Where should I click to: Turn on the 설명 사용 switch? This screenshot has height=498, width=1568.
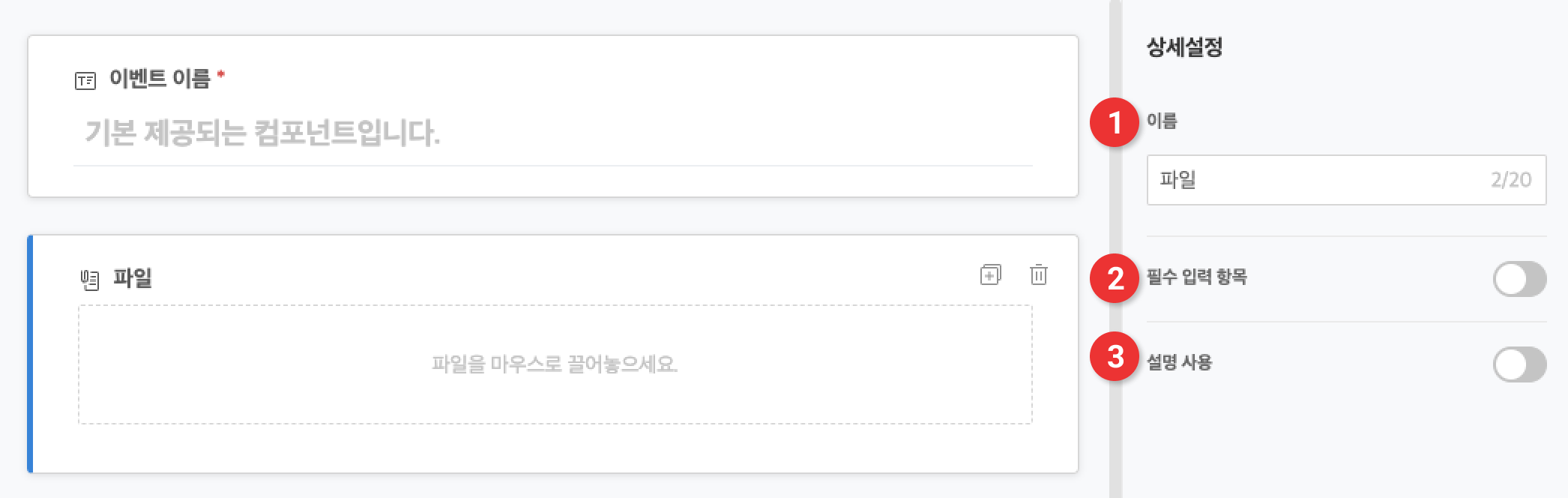(1519, 364)
